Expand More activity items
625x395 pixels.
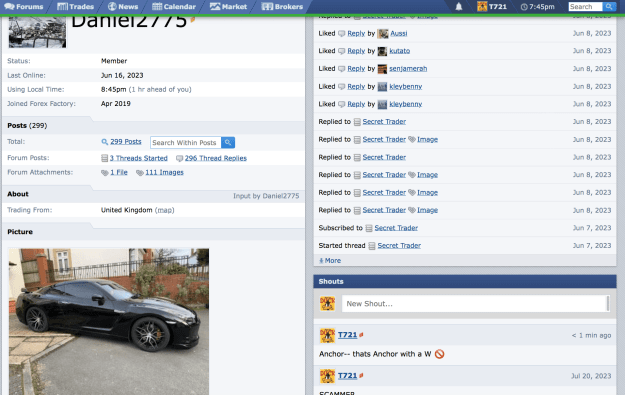click(x=330, y=261)
